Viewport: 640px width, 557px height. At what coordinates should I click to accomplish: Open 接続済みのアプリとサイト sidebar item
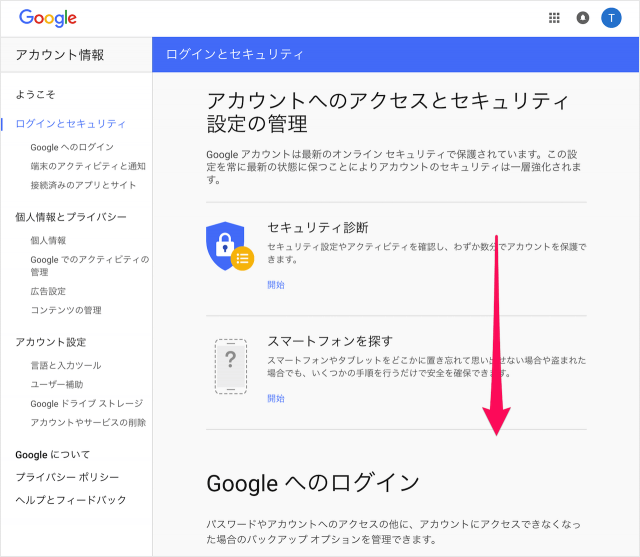(x=83, y=185)
